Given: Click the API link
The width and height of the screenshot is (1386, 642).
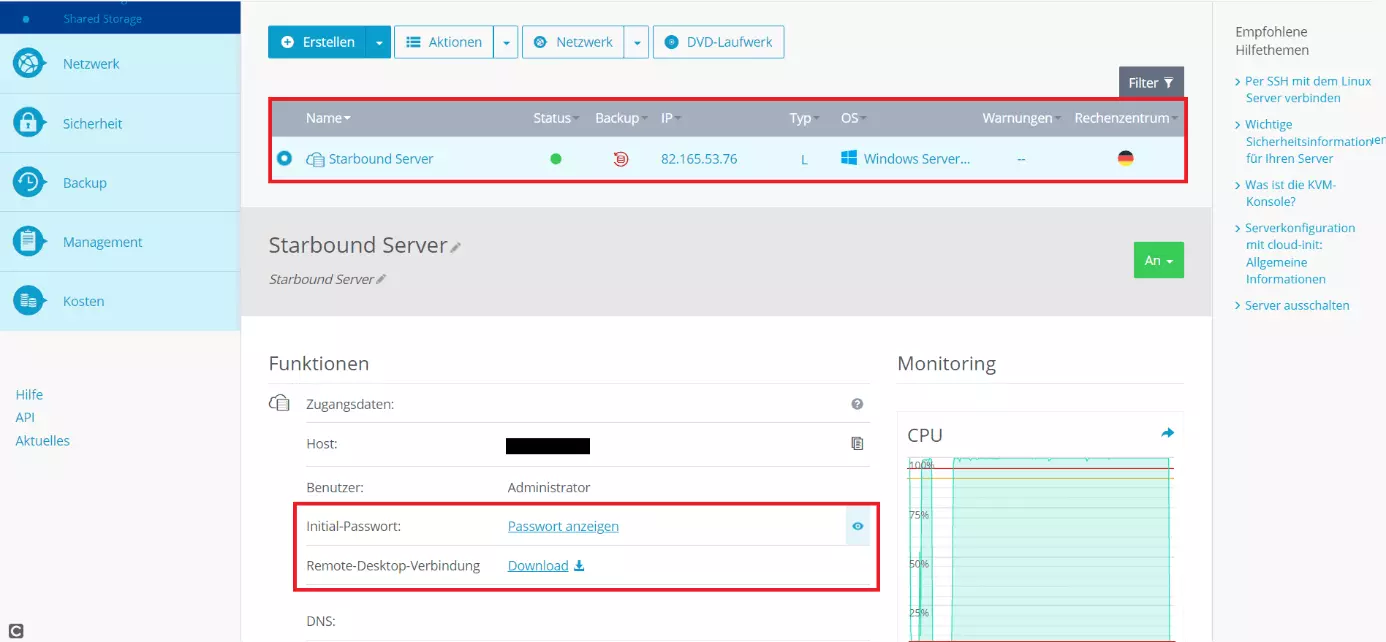Looking at the screenshot, I should pyautogui.click(x=25, y=418).
